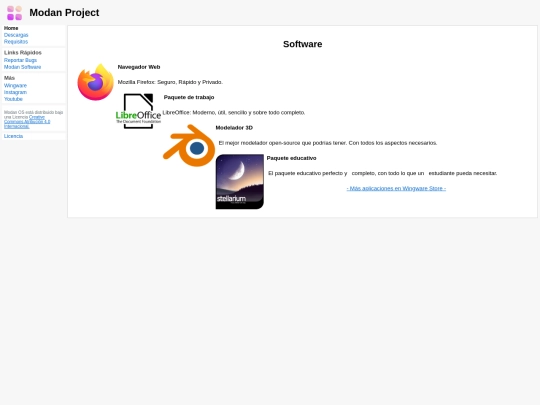Open the Requisitos link
Image resolution: width=540 pixels, height=405 pixels.
(x=16, y=42)
